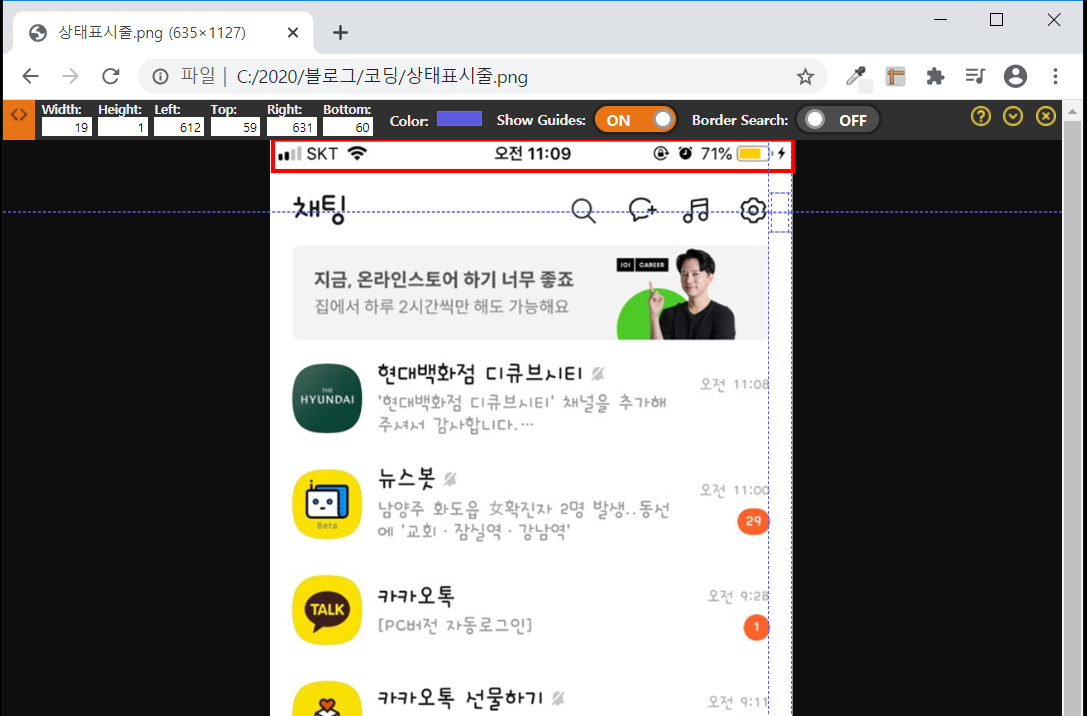The image size is (1087, 716).
Task: Click the new chat bubble icon
Action: click(x=642, y=209)
